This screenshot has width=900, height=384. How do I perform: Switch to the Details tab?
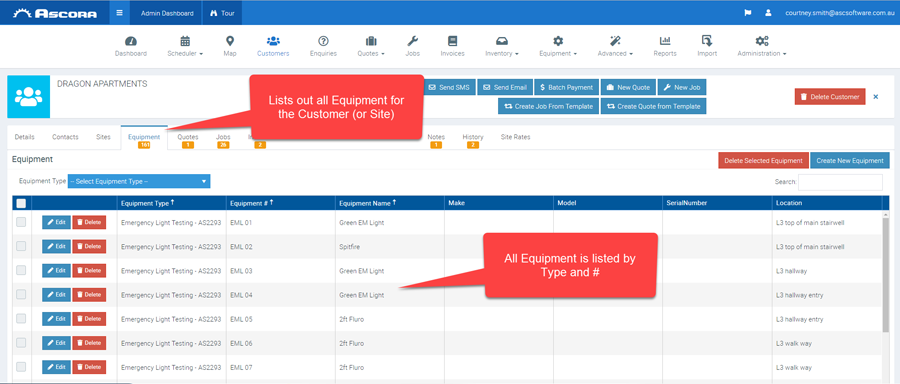[x=25, y=138]
